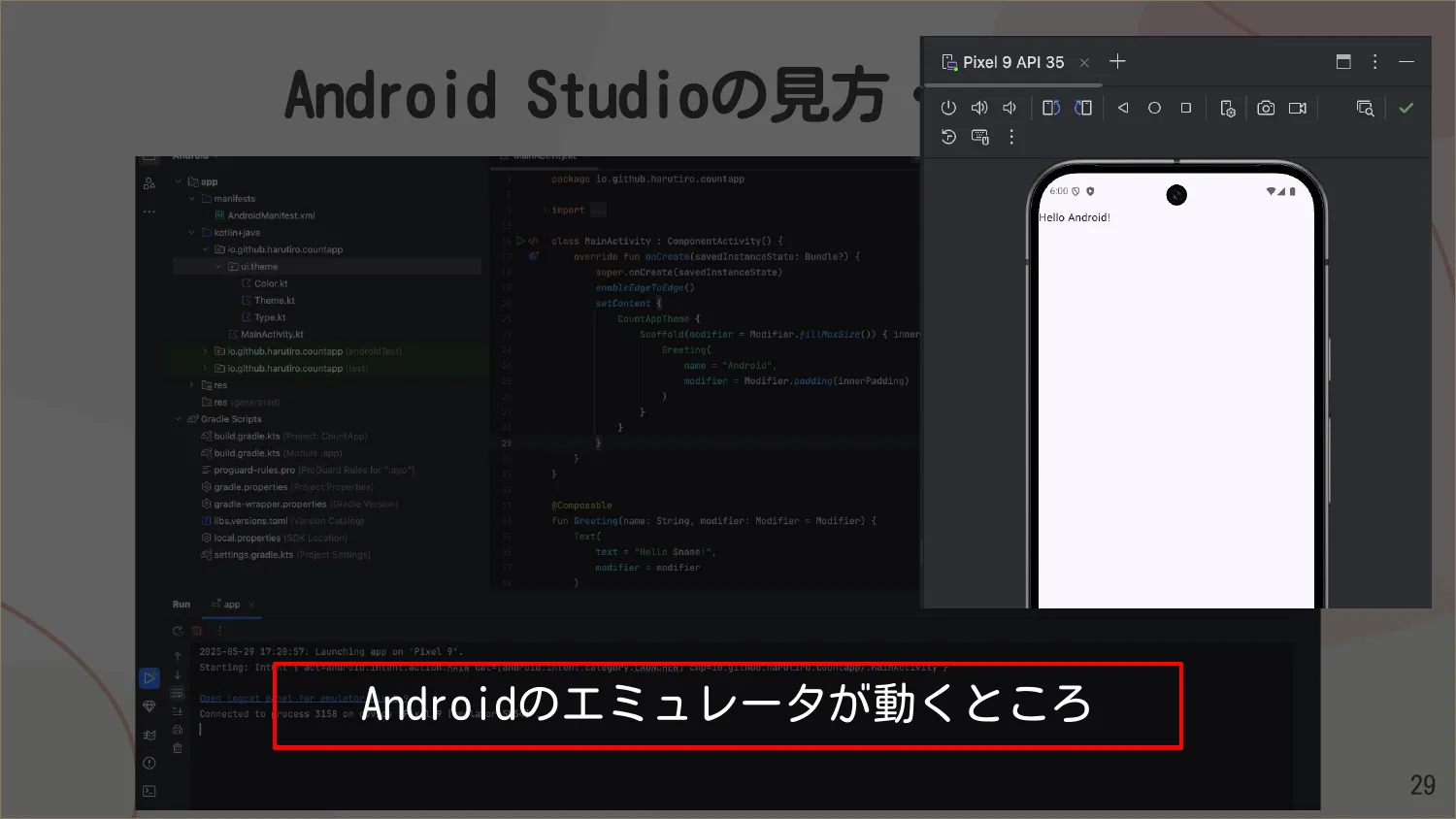Open the emulator three-dot overflow menu

[x=1011, y=137]
